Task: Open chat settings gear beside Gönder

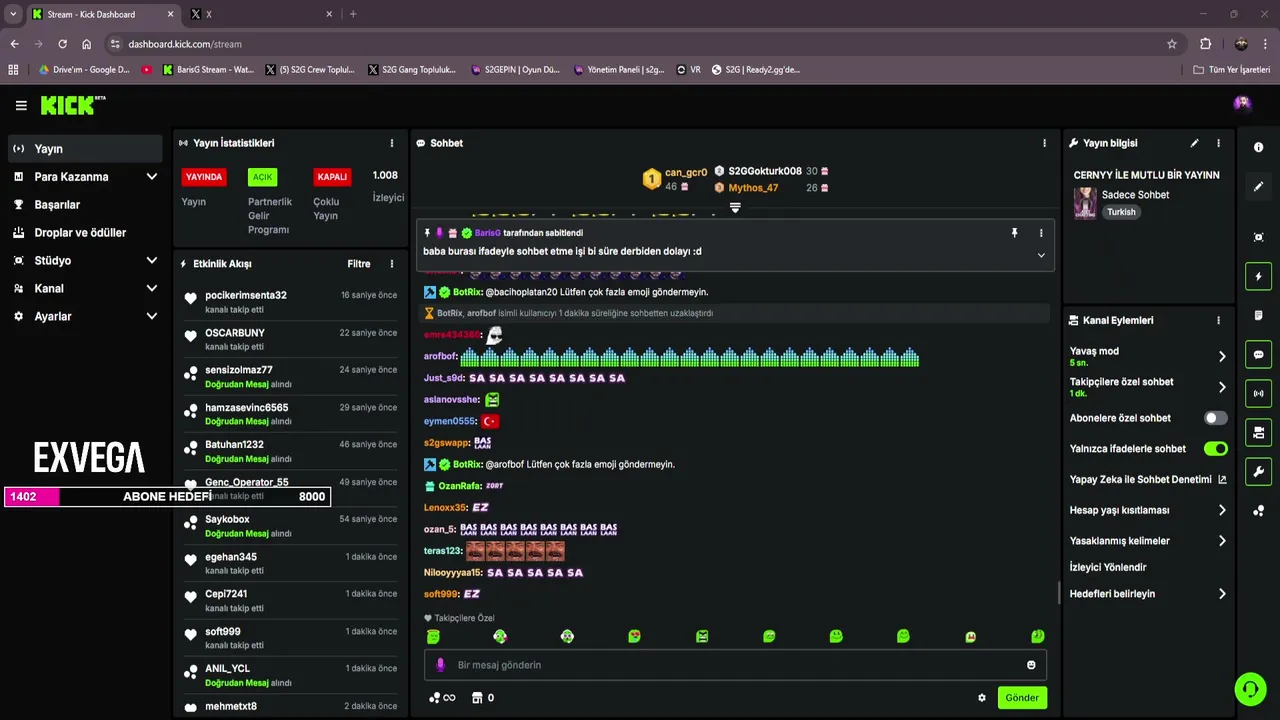Action: pos(981,698)
